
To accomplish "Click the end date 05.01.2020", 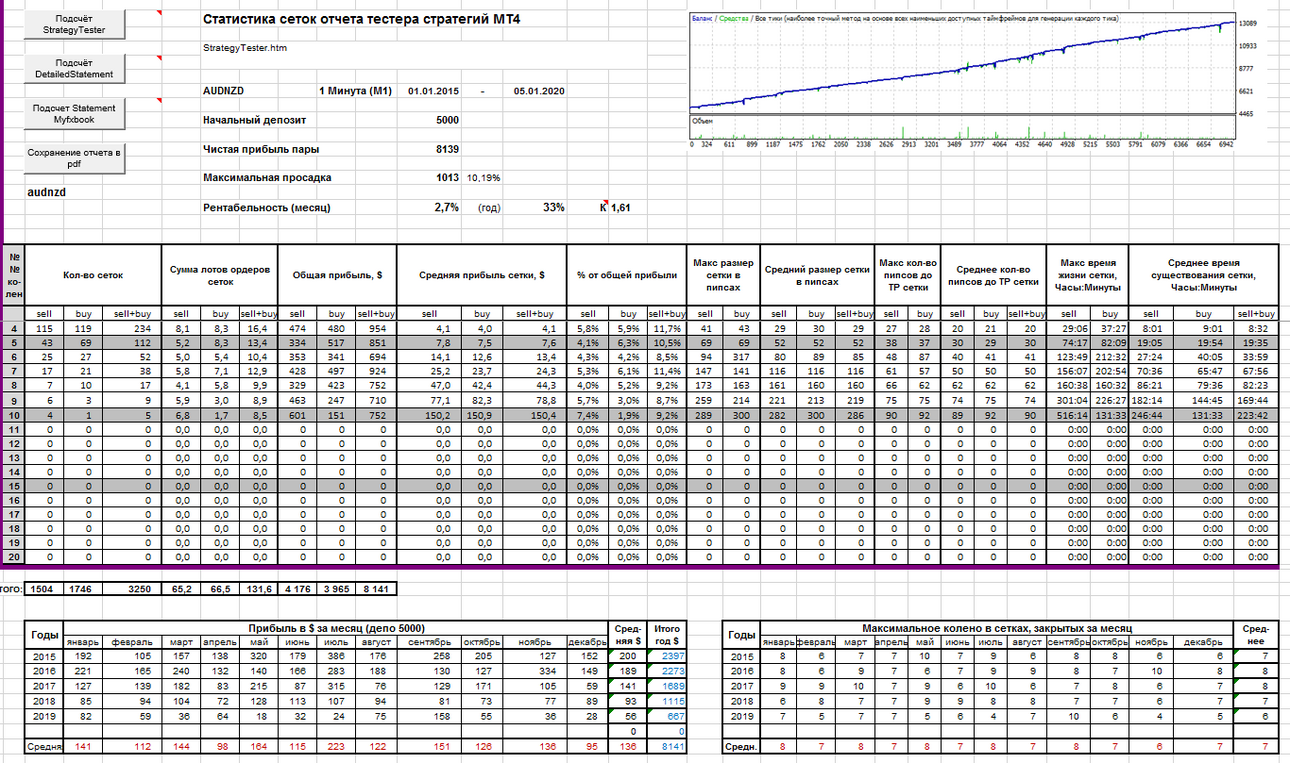I will [540, 91].
